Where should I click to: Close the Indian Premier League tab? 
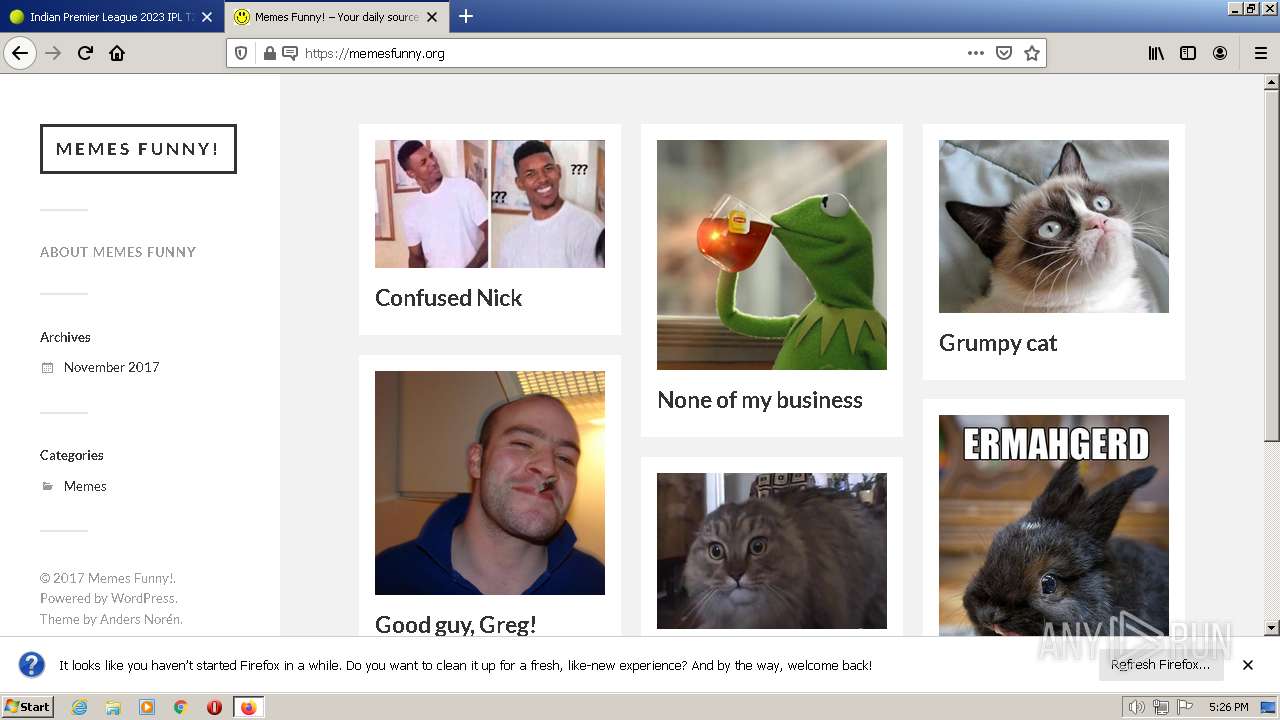(x=207, y=17)
